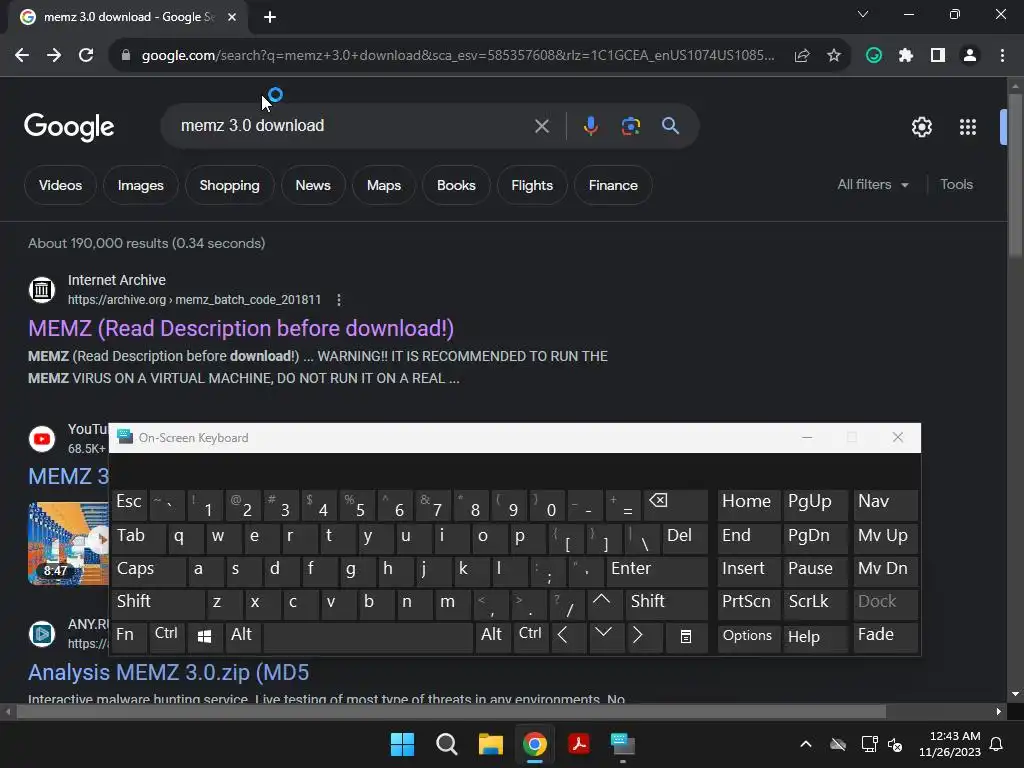Open File Explorer from the taskbar

(x=490, y=744)
